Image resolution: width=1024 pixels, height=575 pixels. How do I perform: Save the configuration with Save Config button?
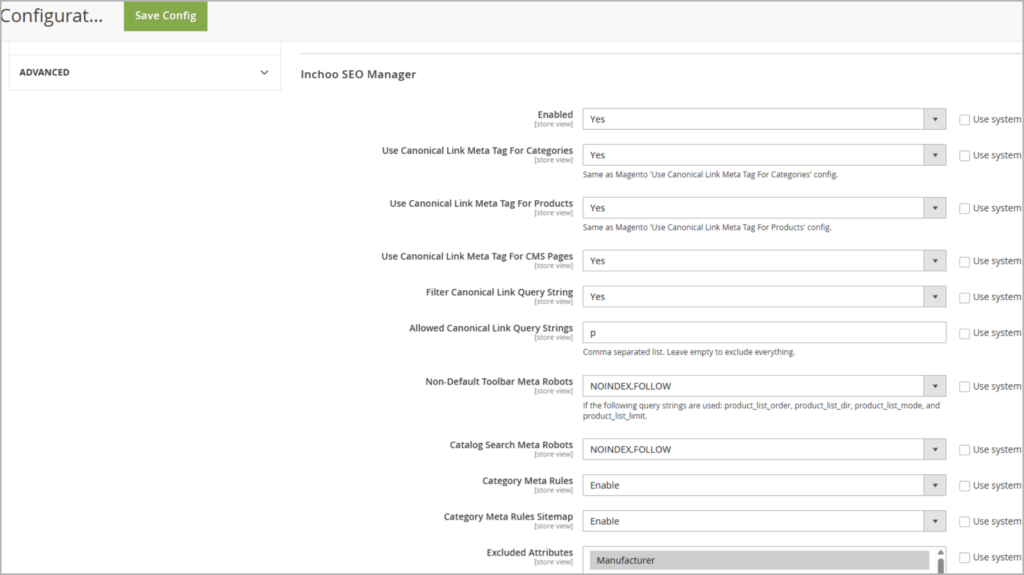coord(165,16)
